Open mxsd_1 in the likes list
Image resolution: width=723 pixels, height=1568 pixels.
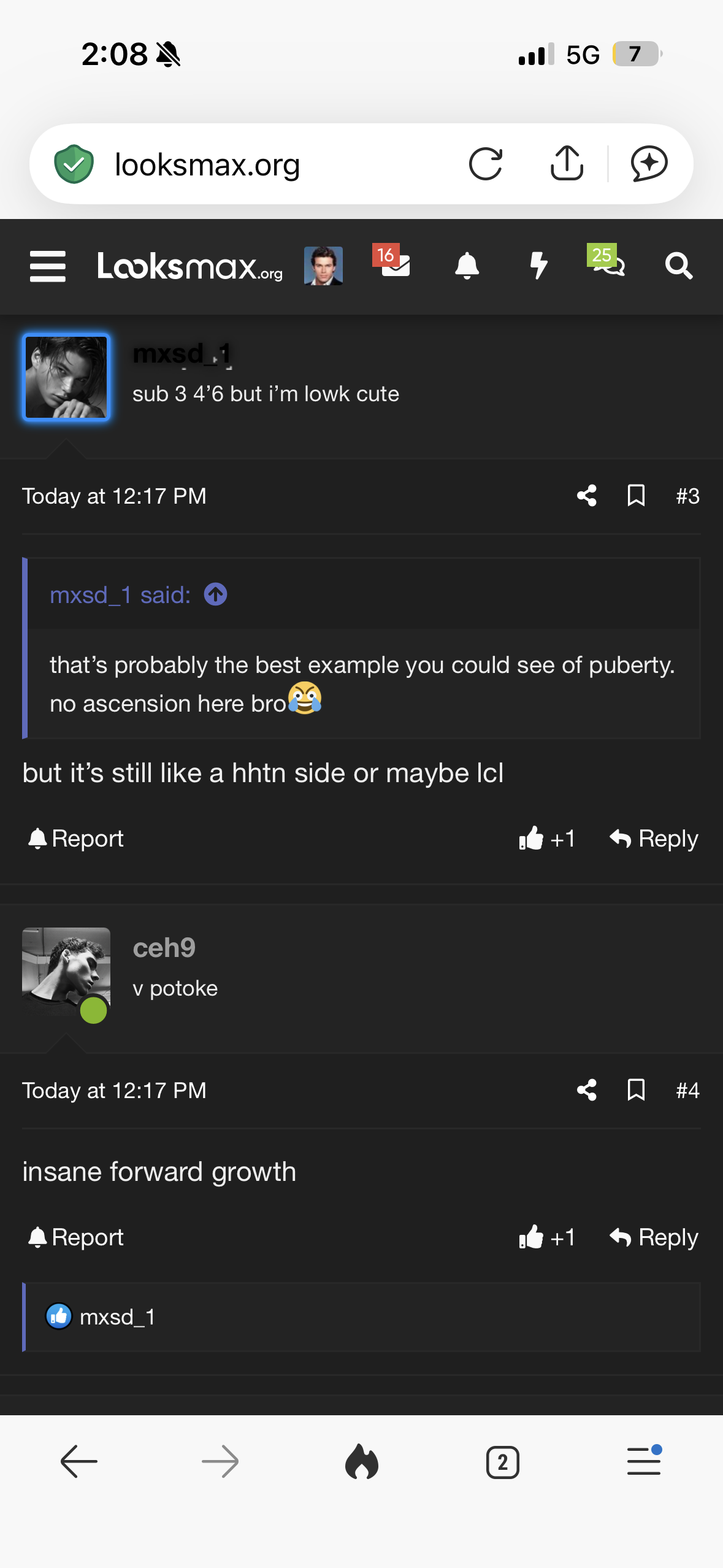click(117, 1316)
